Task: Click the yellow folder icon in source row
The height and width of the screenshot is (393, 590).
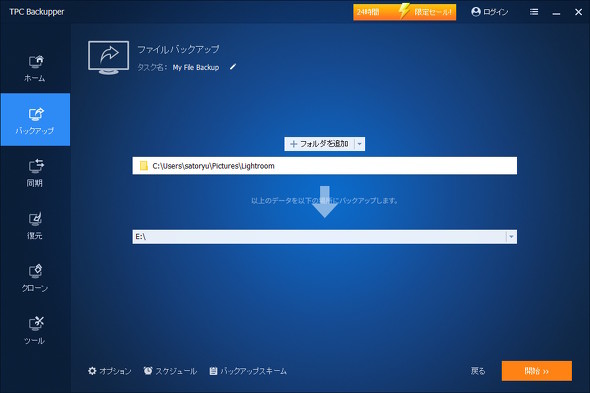Action: 143,166
